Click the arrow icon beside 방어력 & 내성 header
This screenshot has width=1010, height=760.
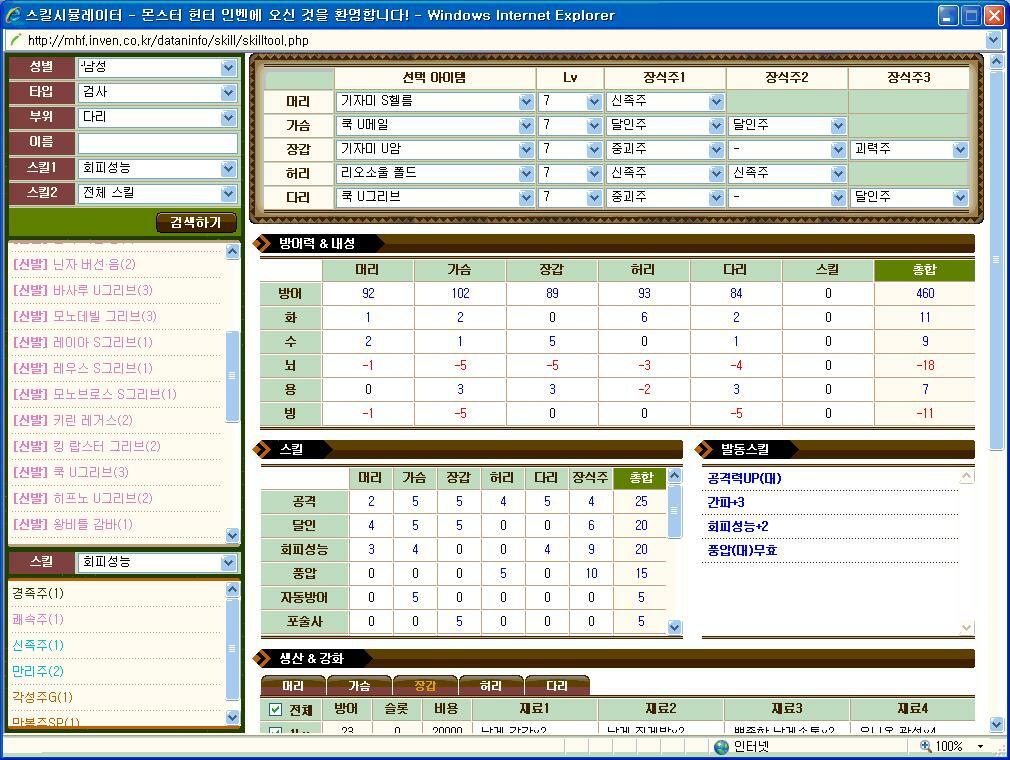click(266, 243)
